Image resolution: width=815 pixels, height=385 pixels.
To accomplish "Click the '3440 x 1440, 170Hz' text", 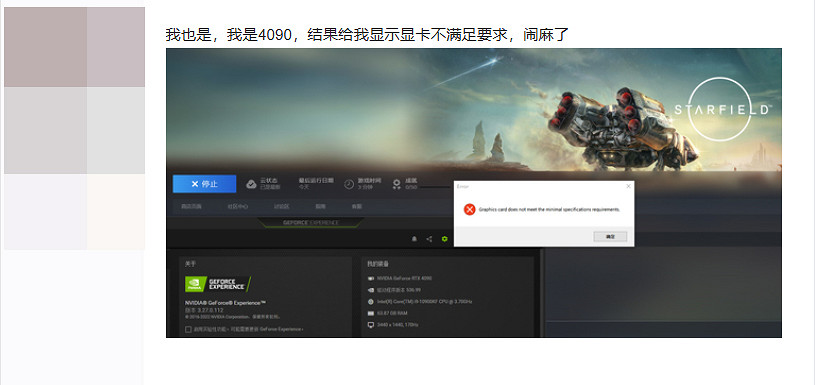I will pyautogui.click(x=397, y=325).
